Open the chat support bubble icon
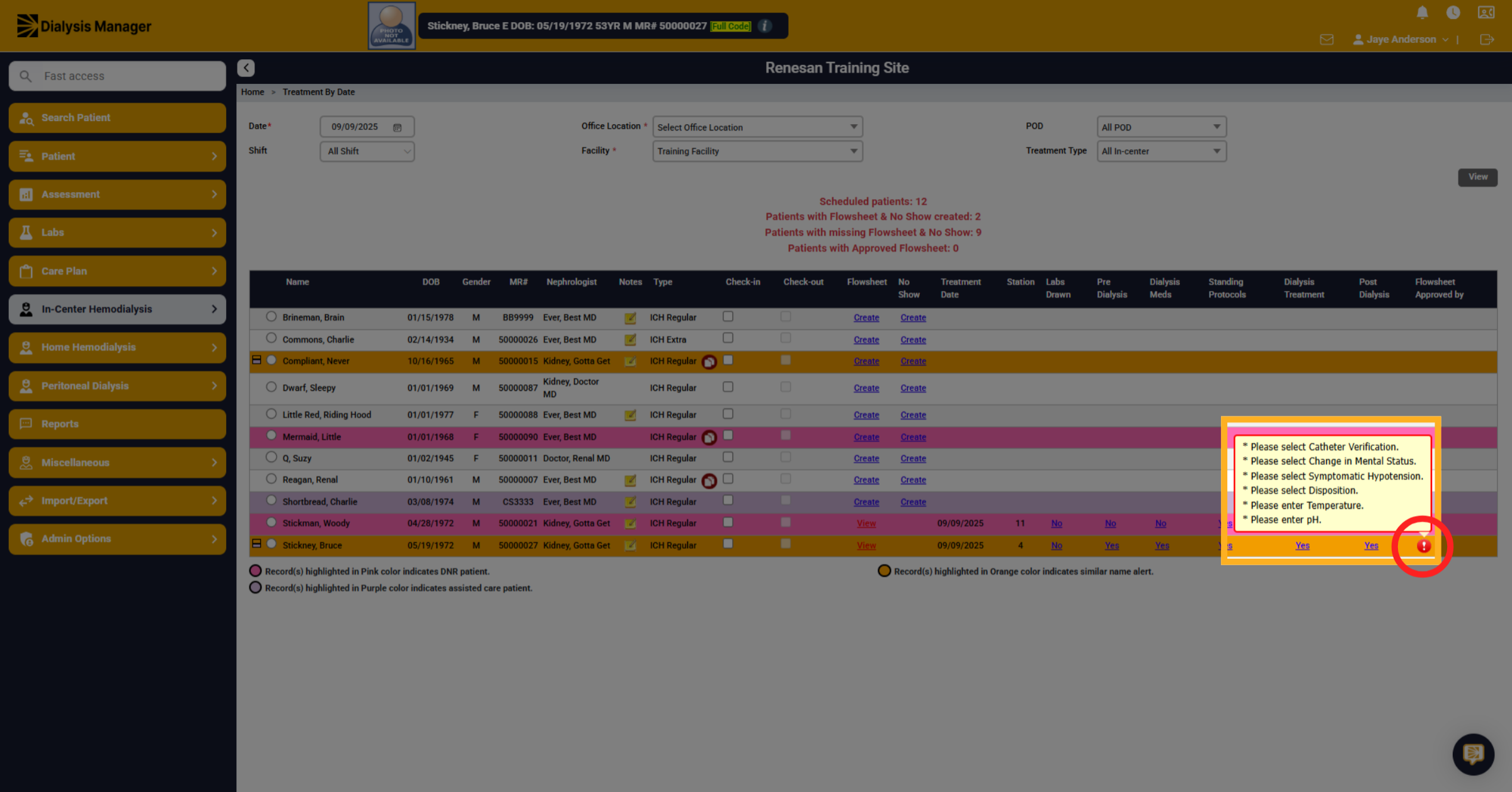Viewport: 1512px width, 792px height. tap(1473, 754)
